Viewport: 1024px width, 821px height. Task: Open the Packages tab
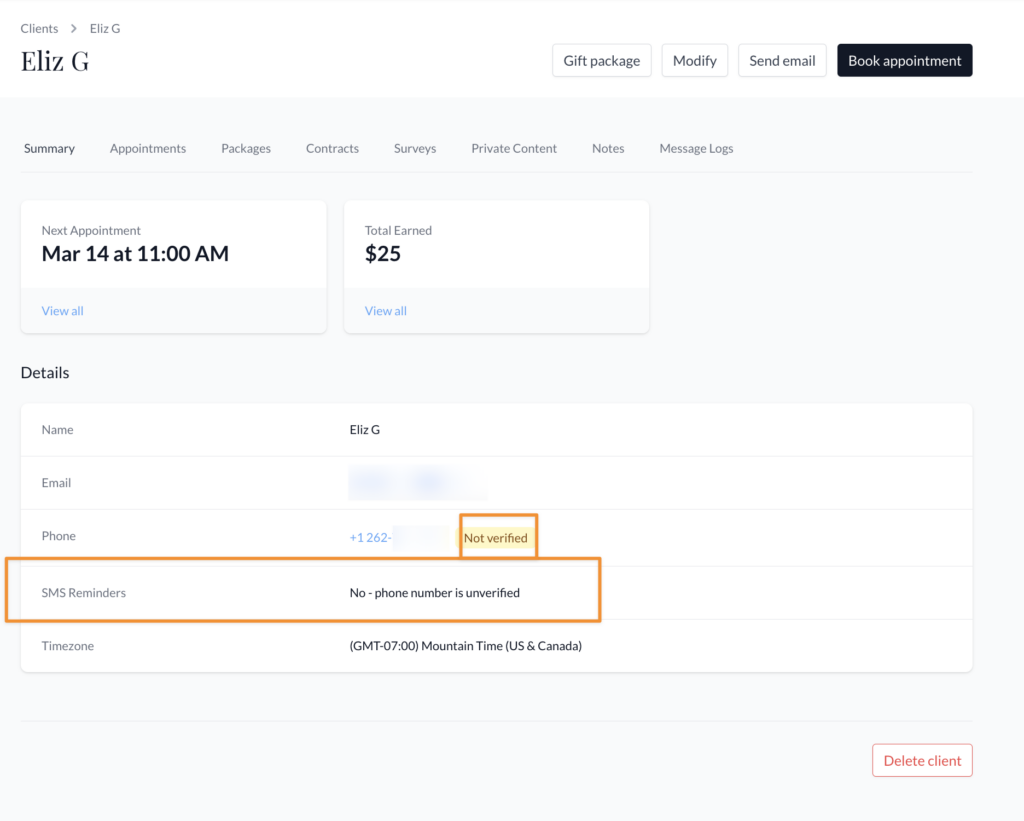(246, 149)
